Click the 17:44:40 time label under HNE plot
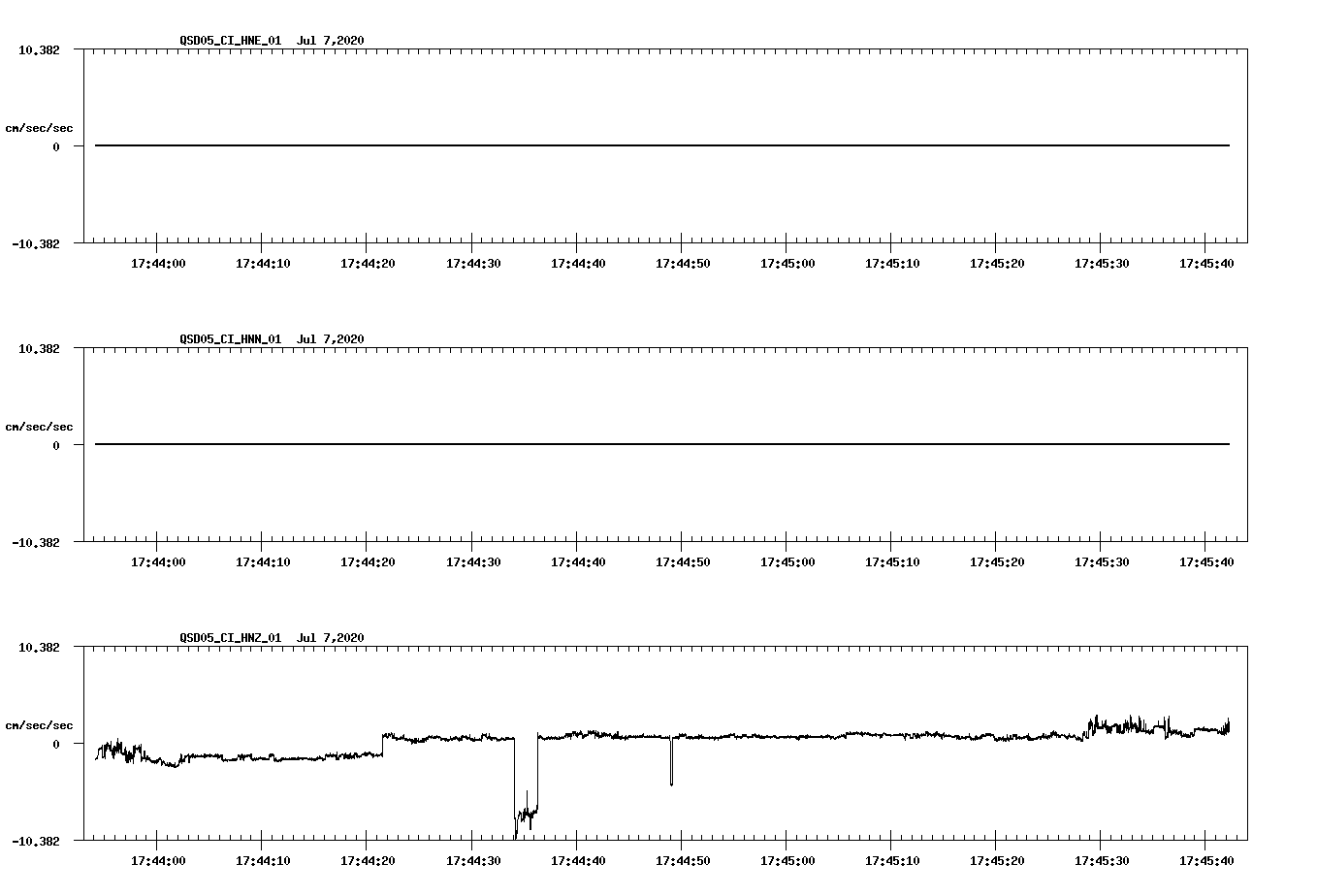This screenshot has height=896, width=1317. click(578, 264)
